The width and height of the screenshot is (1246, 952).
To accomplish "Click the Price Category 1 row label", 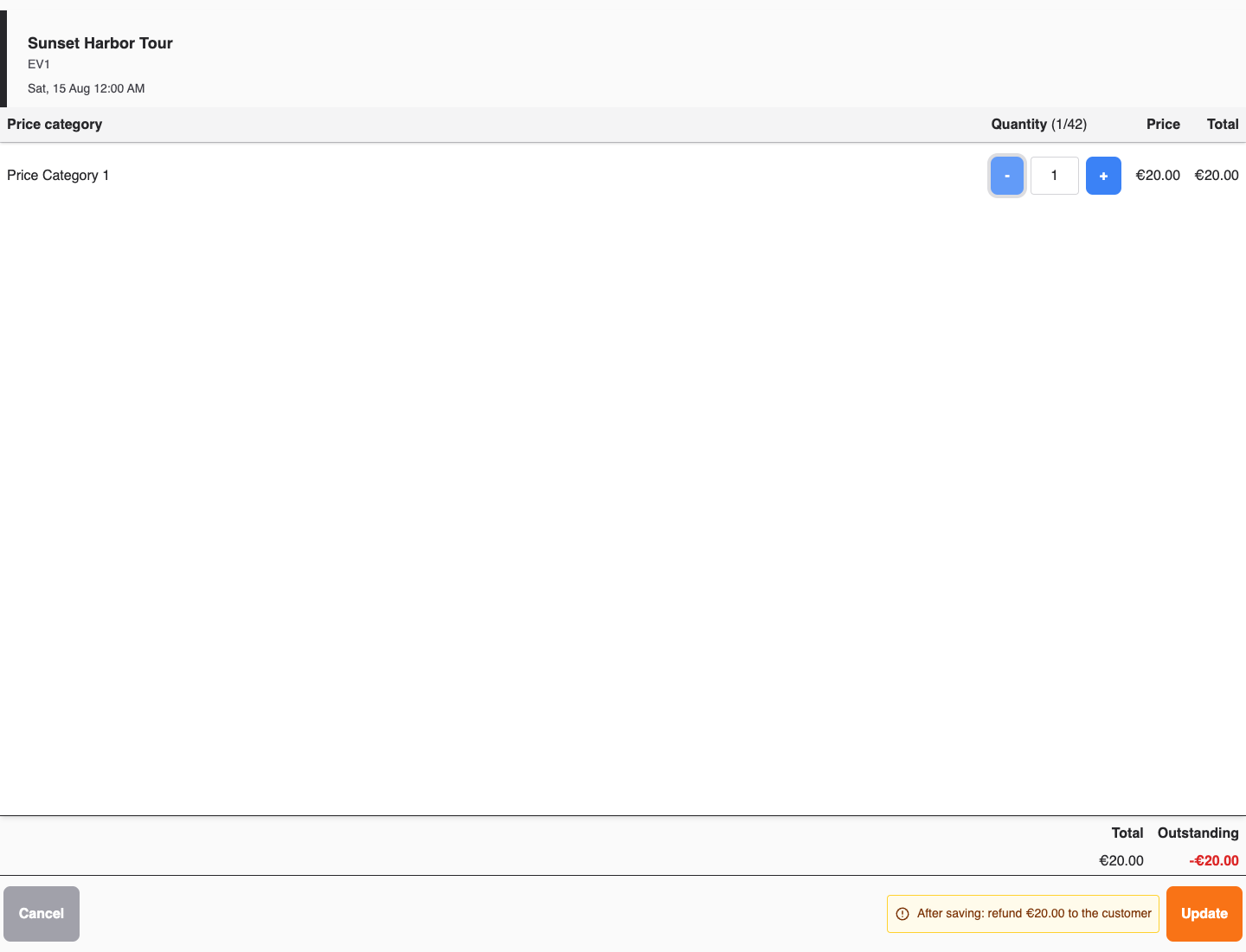I will point(58,176).
